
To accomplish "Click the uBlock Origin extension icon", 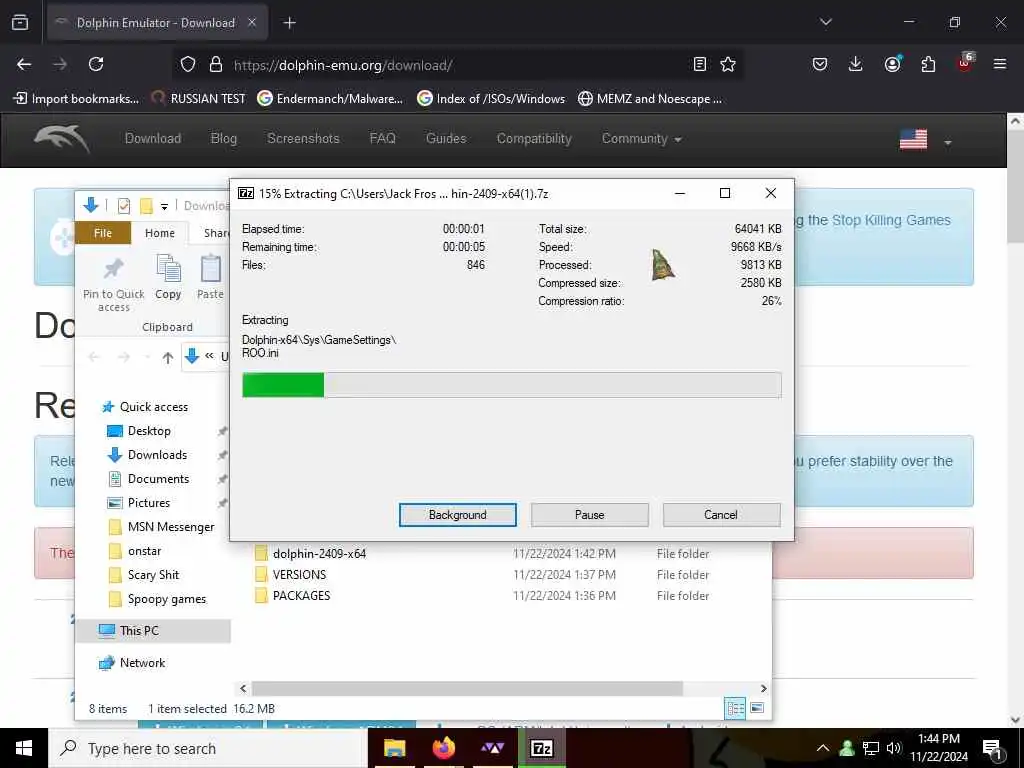I will 965,63.
